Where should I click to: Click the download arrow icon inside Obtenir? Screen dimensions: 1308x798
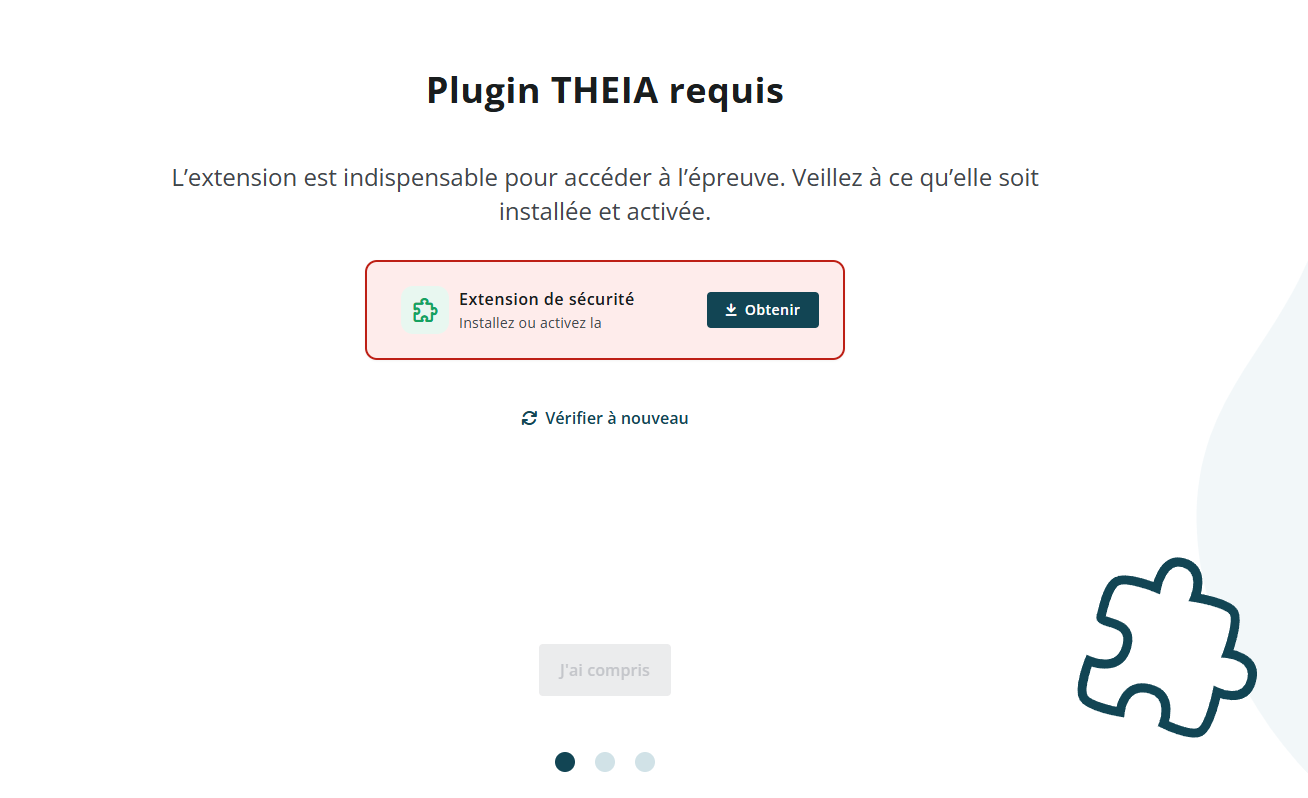point(731,310)
